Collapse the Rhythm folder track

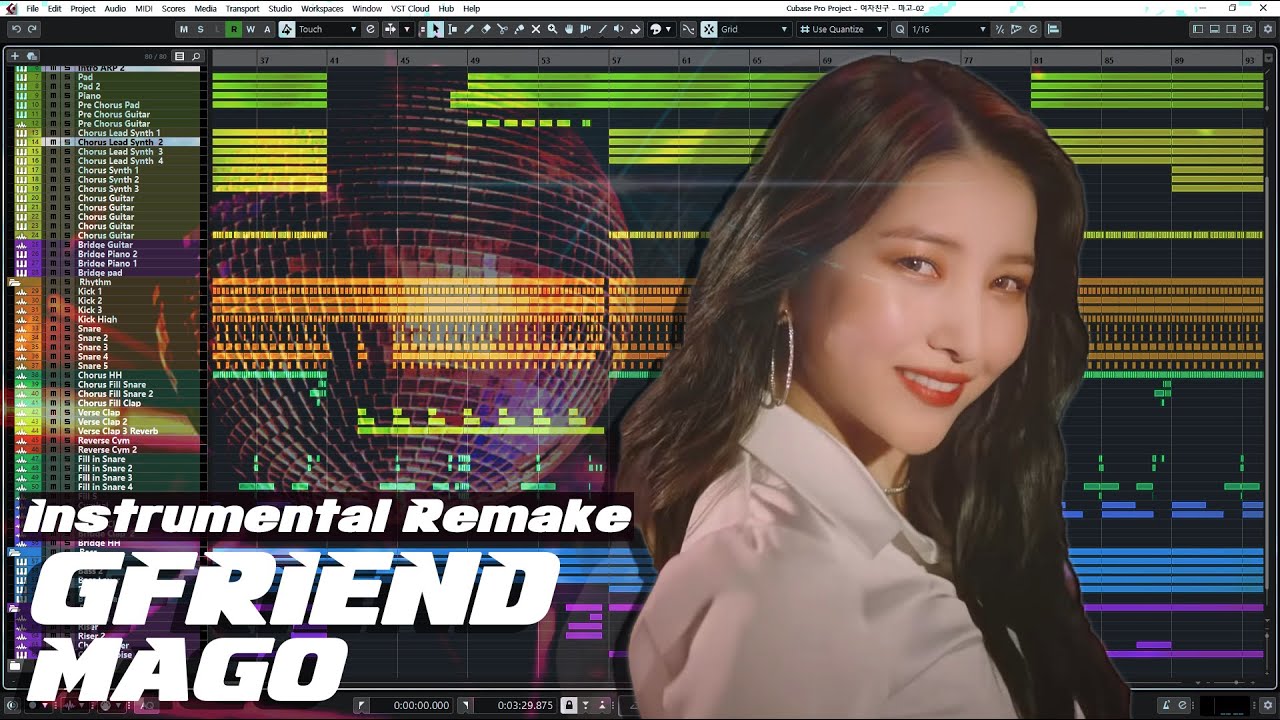pyautogui.click(x=15, y=282)
